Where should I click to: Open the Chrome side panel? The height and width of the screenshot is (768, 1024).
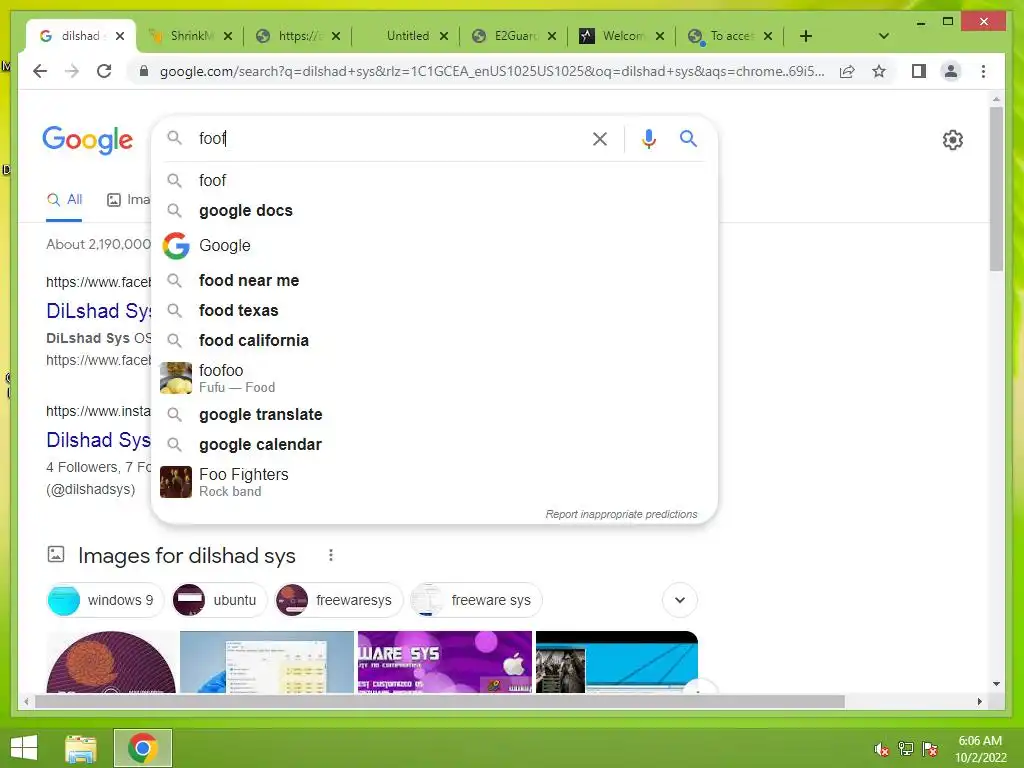[x=919, y=71]
